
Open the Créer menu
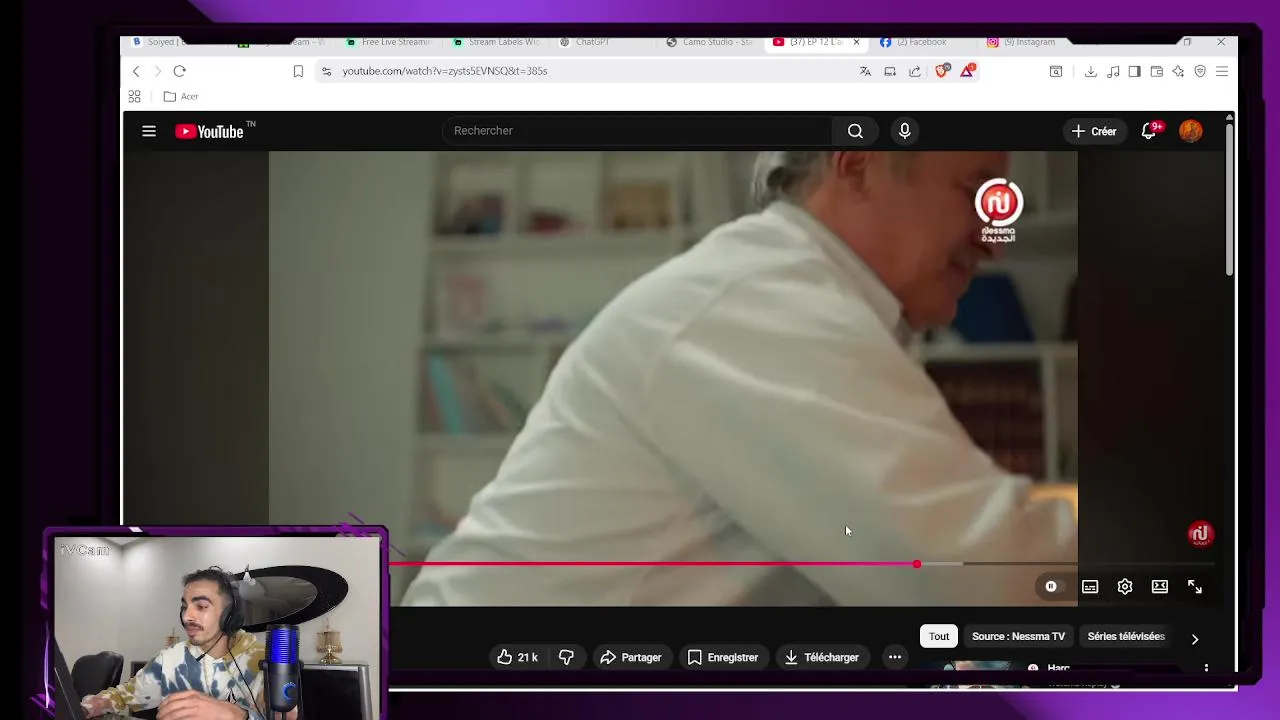pos(1094,131)
